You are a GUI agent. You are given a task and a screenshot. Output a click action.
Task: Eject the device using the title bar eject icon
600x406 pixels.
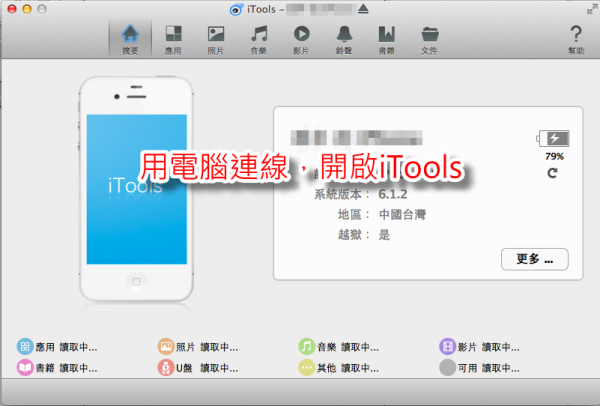click(363, 9)
